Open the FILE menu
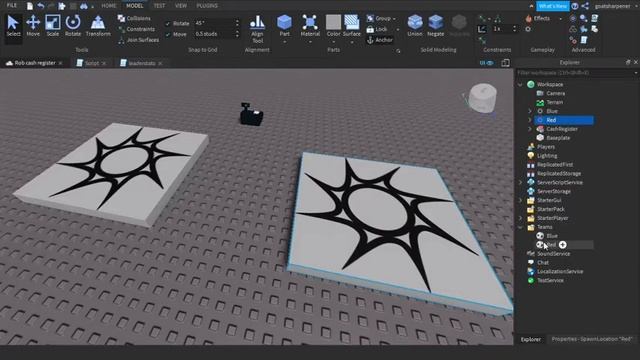 point(12,6)
